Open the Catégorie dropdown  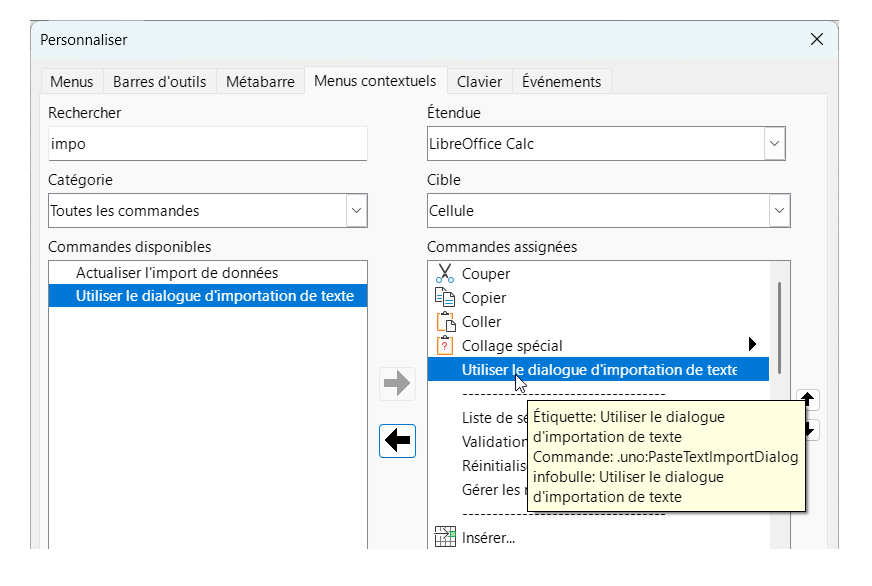pos(356,211)
